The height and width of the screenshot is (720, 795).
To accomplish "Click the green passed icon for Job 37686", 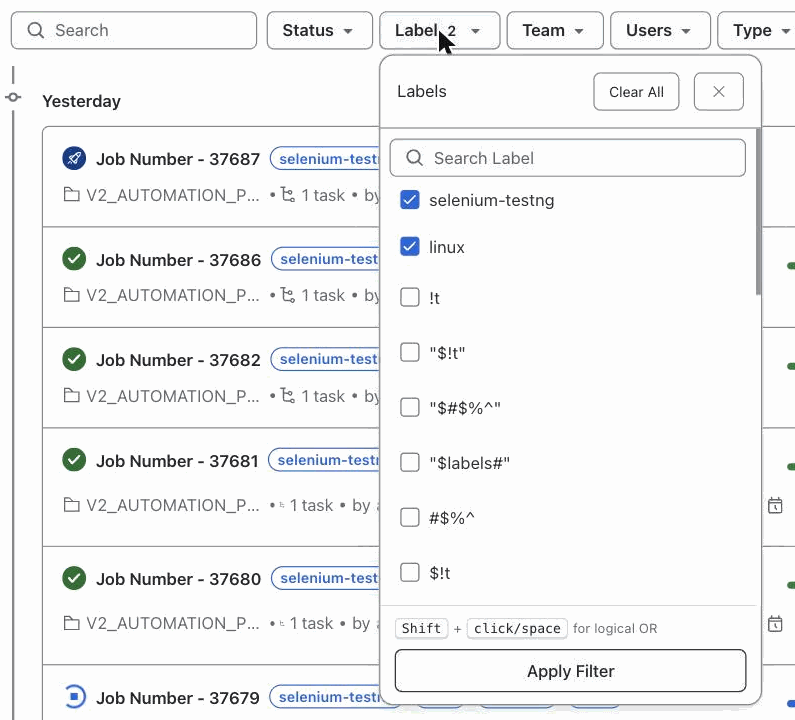I will click(x=74, y=259).
